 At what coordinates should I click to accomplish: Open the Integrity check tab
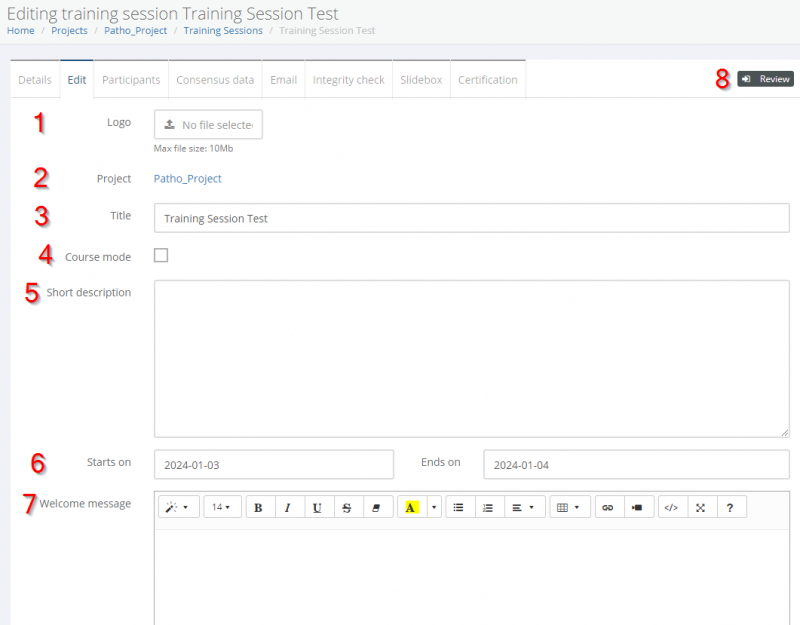(348, 80)
